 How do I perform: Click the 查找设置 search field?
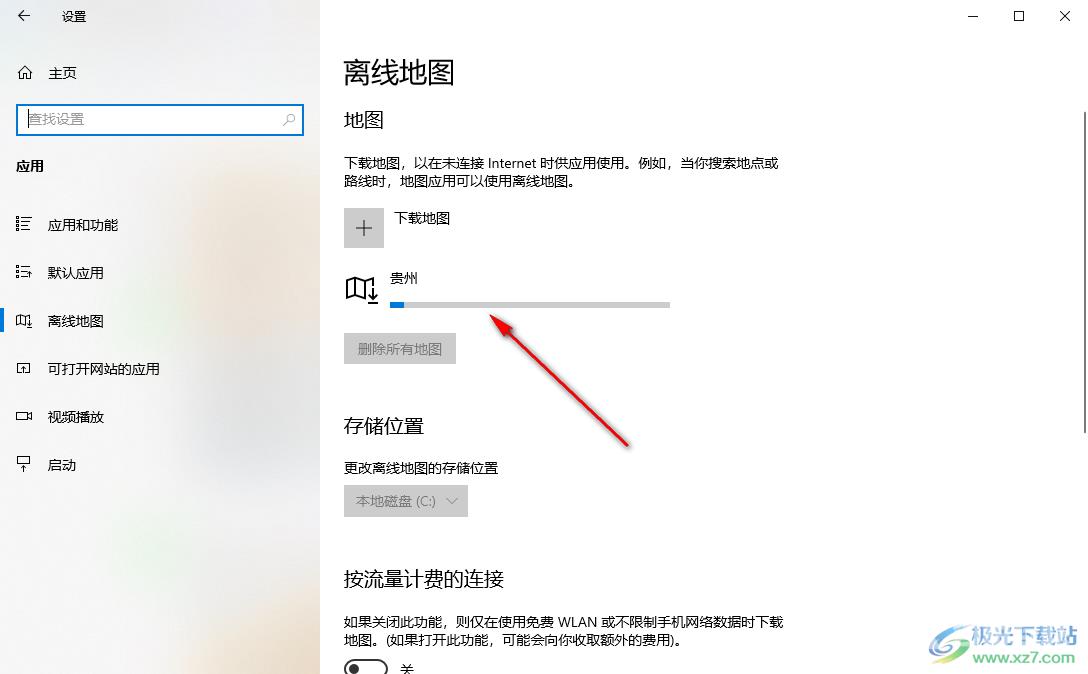pyautogui.click(x=160, y=119)
